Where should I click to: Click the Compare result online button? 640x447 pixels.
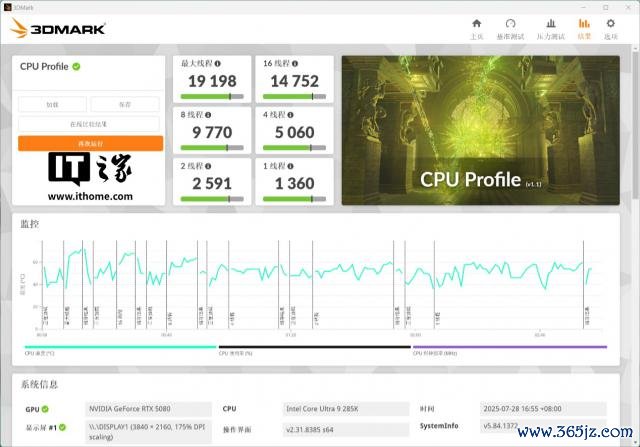point(90,124)
